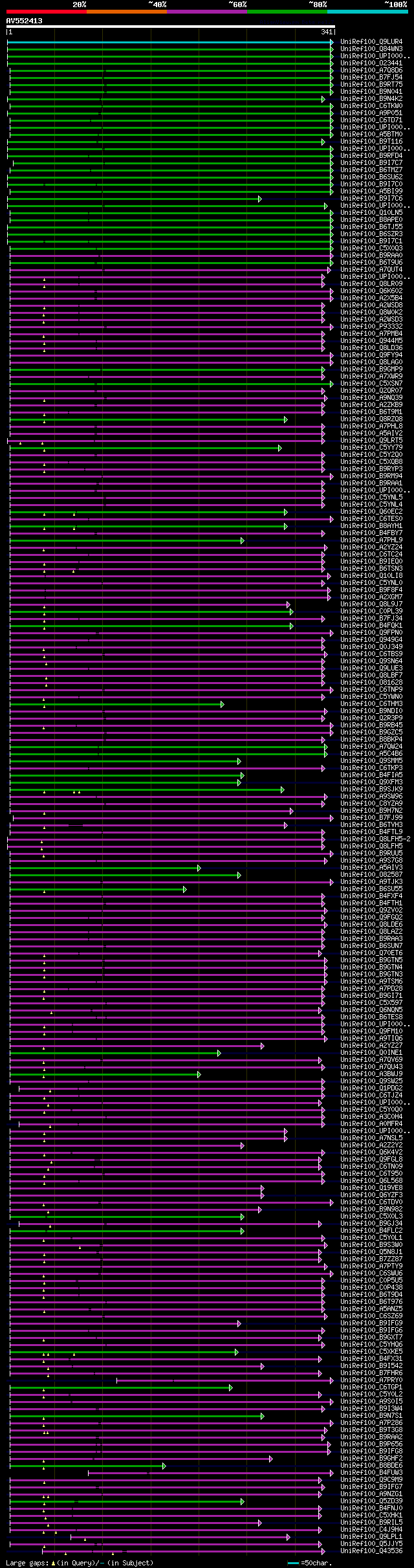Click the cyan alignment bar for Q9LUR4
The height and width of the screenshot is (1568, 414).
tap(169, 42)
